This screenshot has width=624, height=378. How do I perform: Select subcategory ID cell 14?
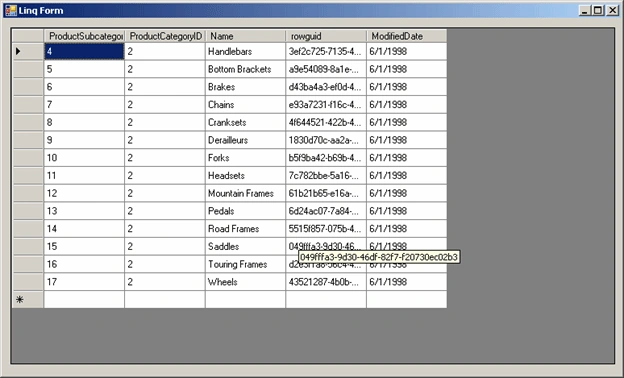tap(84, 229)
